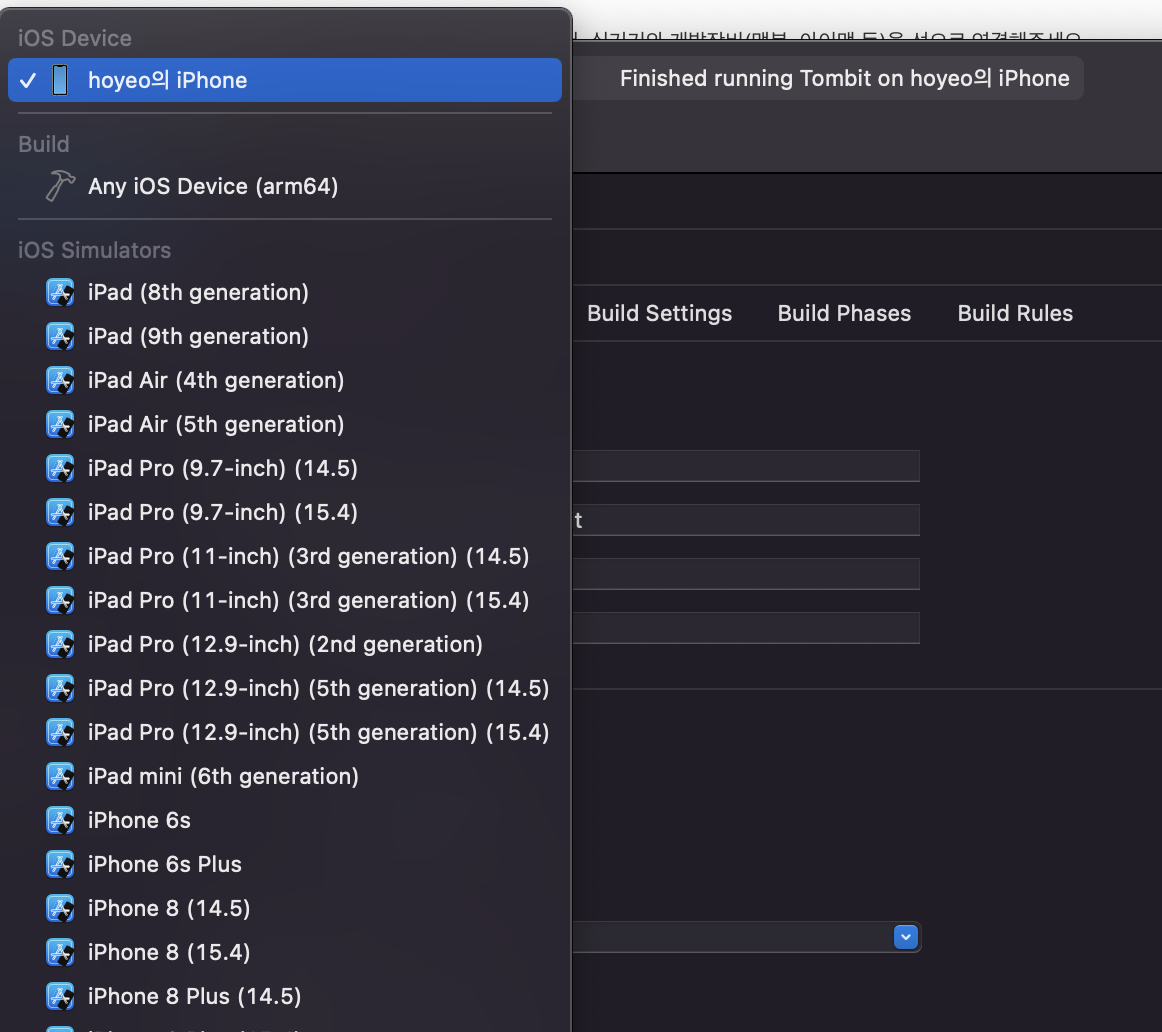The height and width of the screenshot is (1032, 1162).
Task: Choose iPad Pro (9.7-inch) (15.4)
Action: click(285, 513)
